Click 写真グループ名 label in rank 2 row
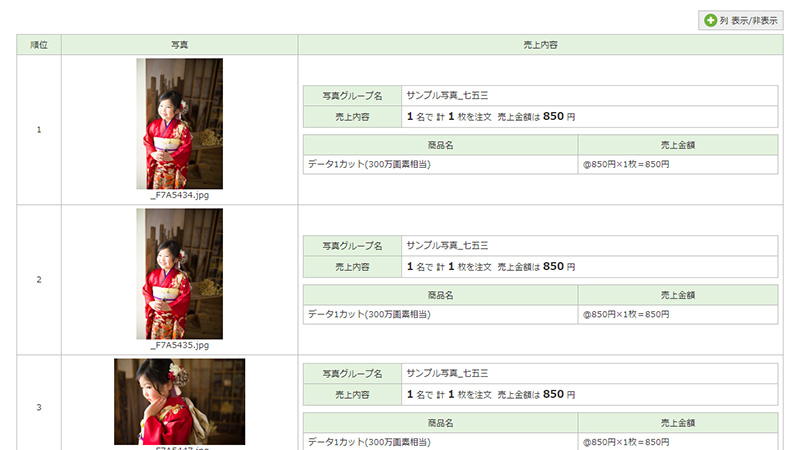The height and width of the screenshot is (450, 800). (352, 246)
